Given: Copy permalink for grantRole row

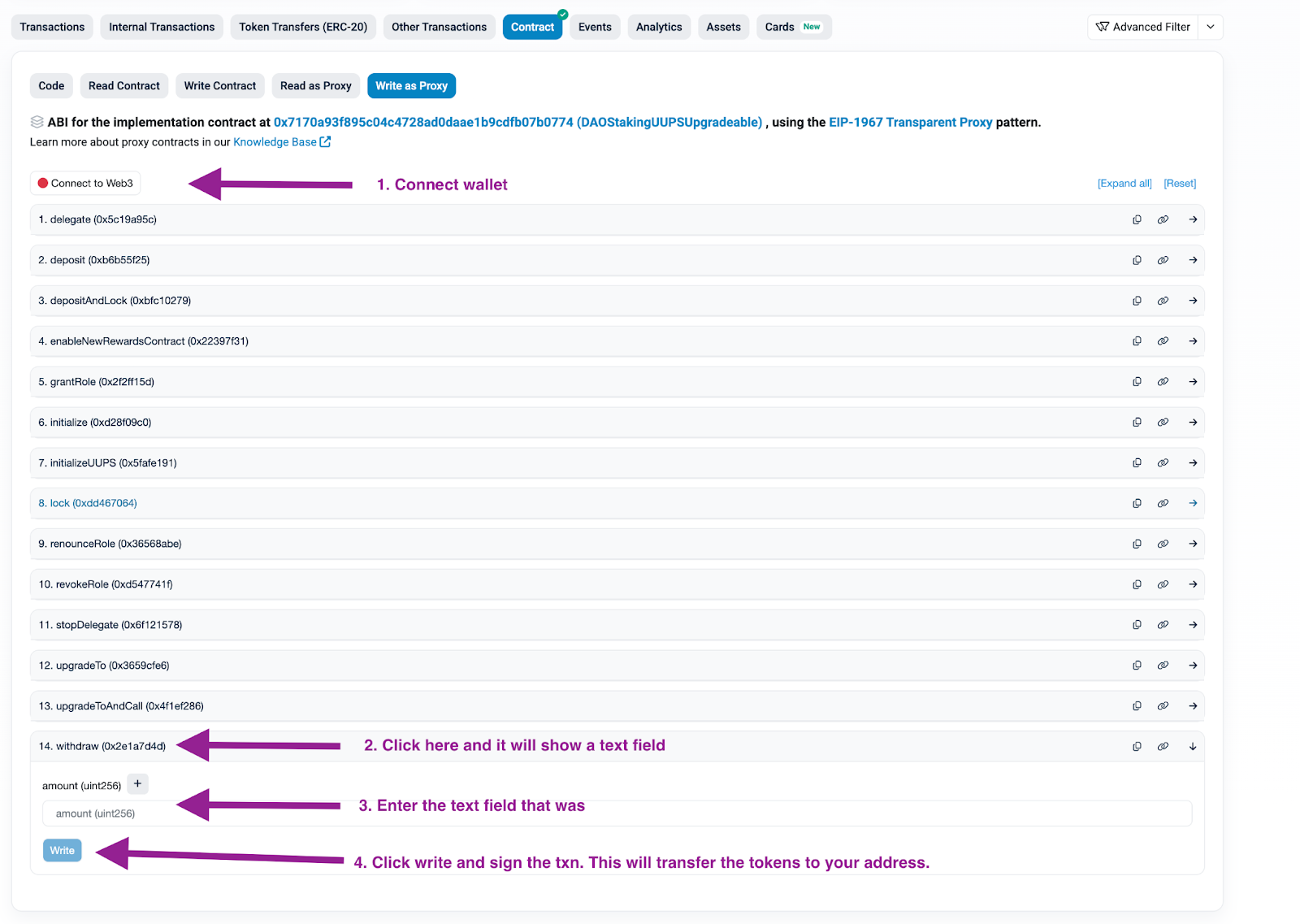Looking at the screenshot, I should [x=1163, y=382].
